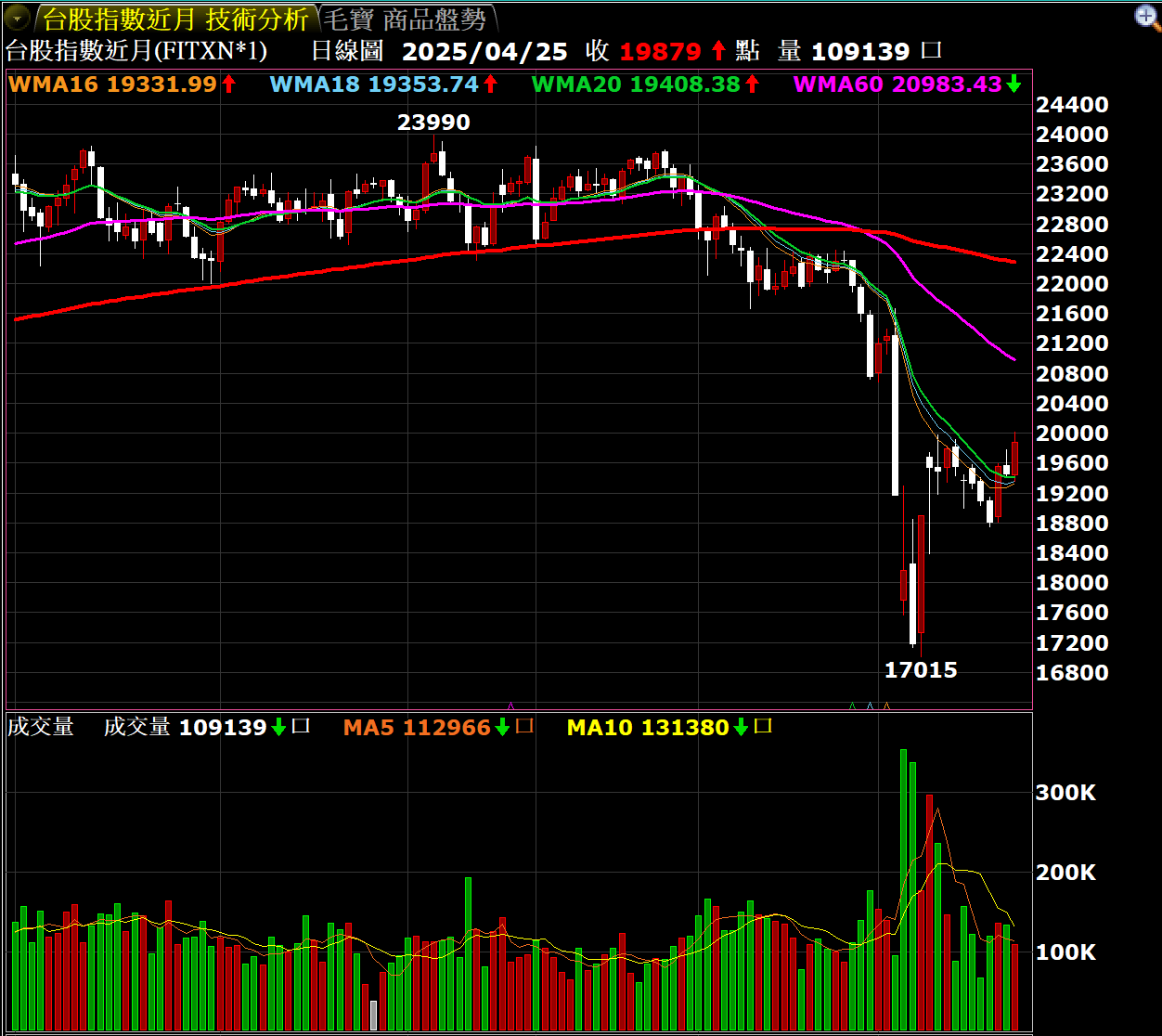The height and width of the screenshot is (1036, 1162).
Task: Click the WMA18 indicator label
Action: click(x=316, y=84)
